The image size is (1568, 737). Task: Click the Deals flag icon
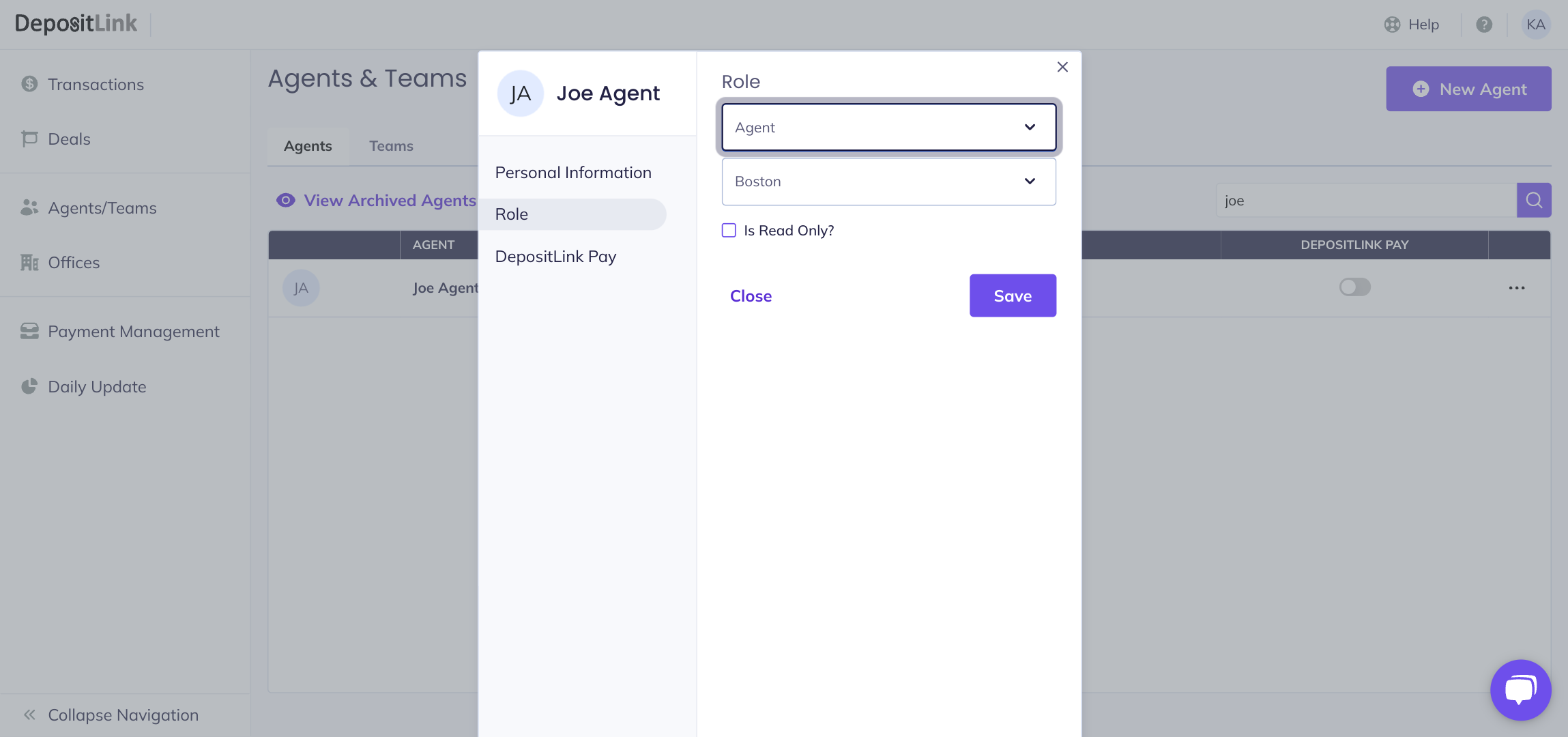pos(29,139)
